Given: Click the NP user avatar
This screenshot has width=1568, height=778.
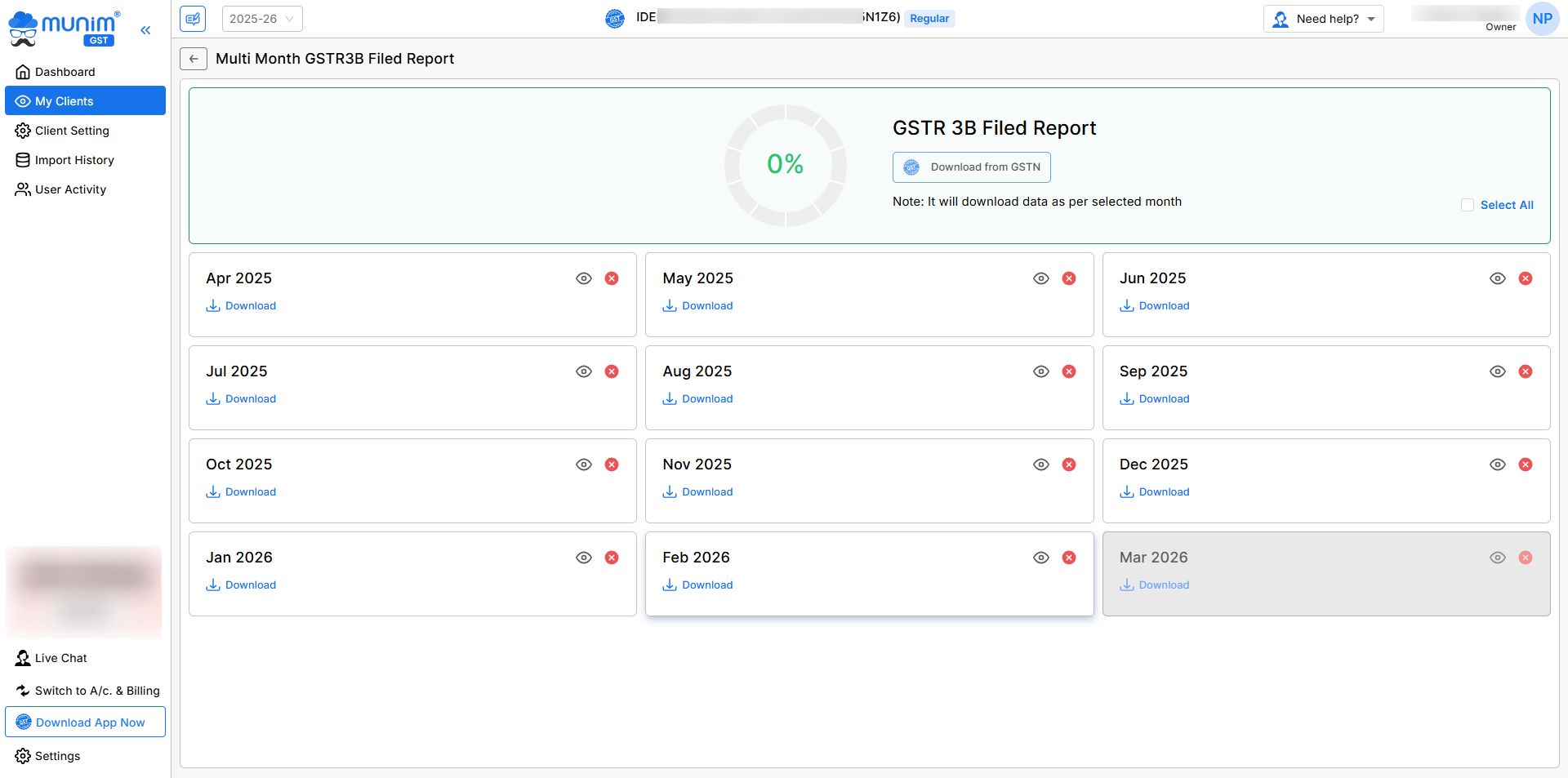Looking at the screenshot, I should click(x=1542, y=19).
